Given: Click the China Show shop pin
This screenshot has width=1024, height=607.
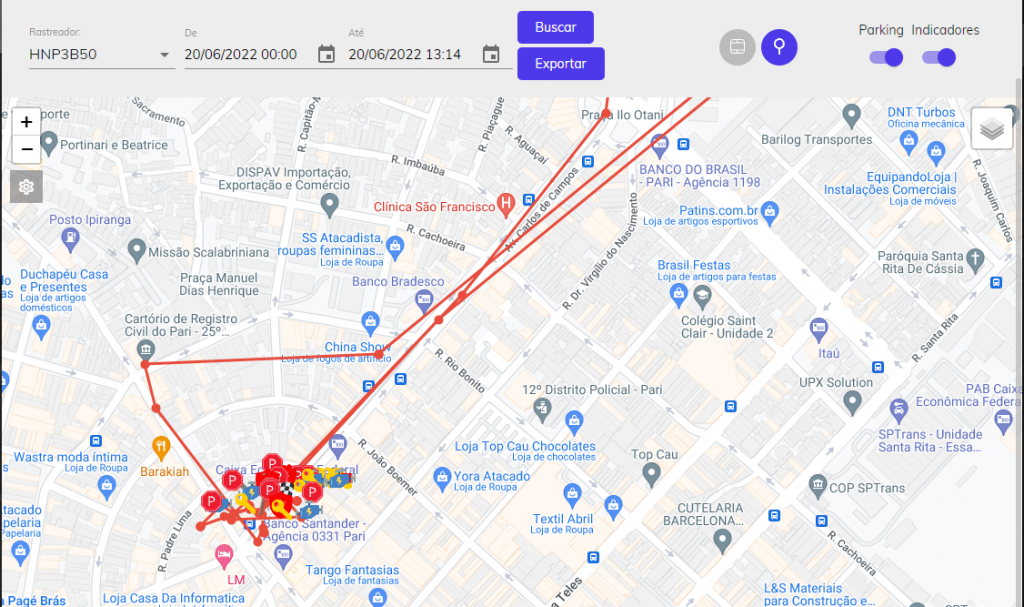Looking at the screenshot, I should click(370, 322).
